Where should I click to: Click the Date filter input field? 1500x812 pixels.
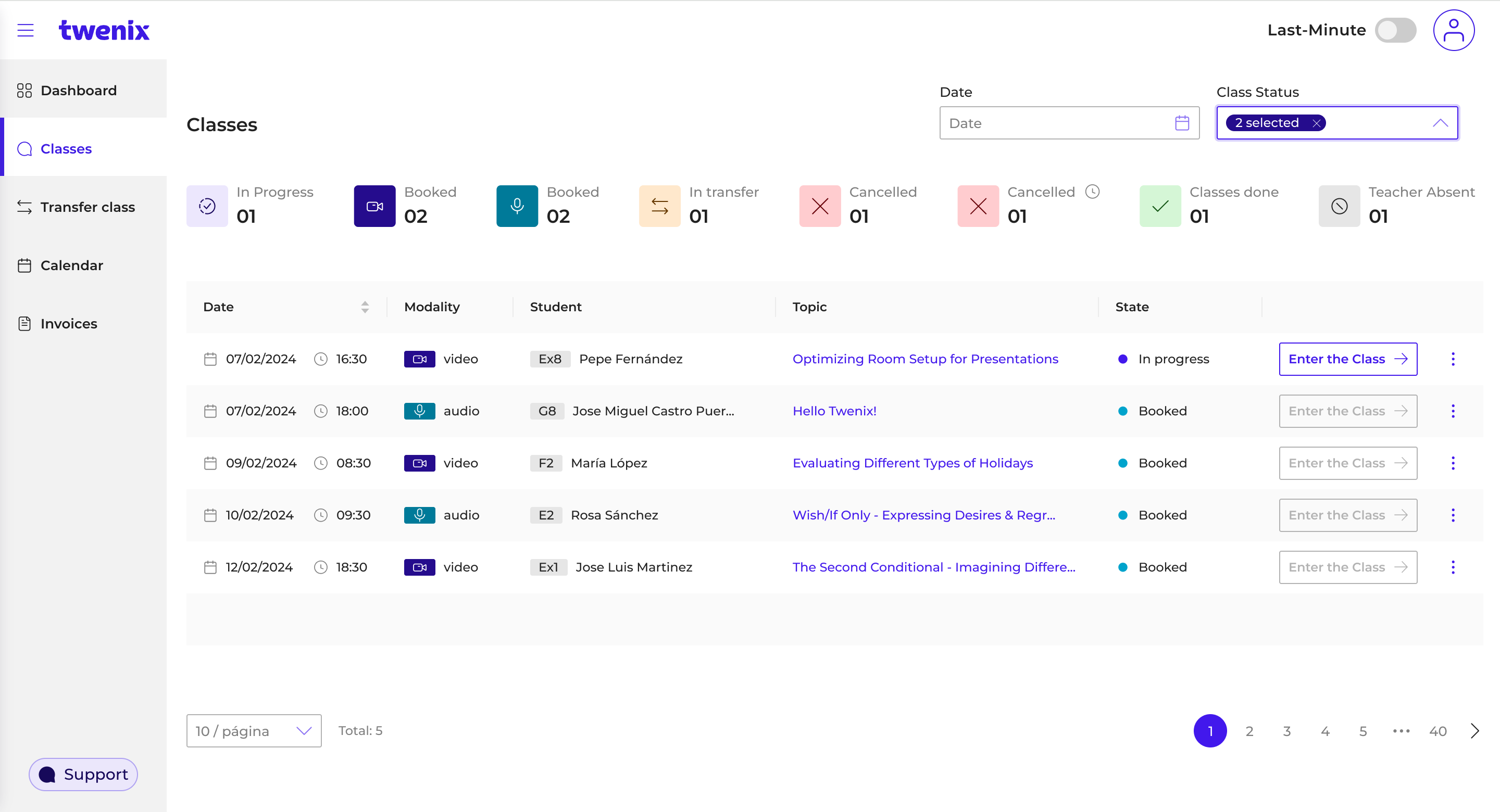(x=1069, y=123)
